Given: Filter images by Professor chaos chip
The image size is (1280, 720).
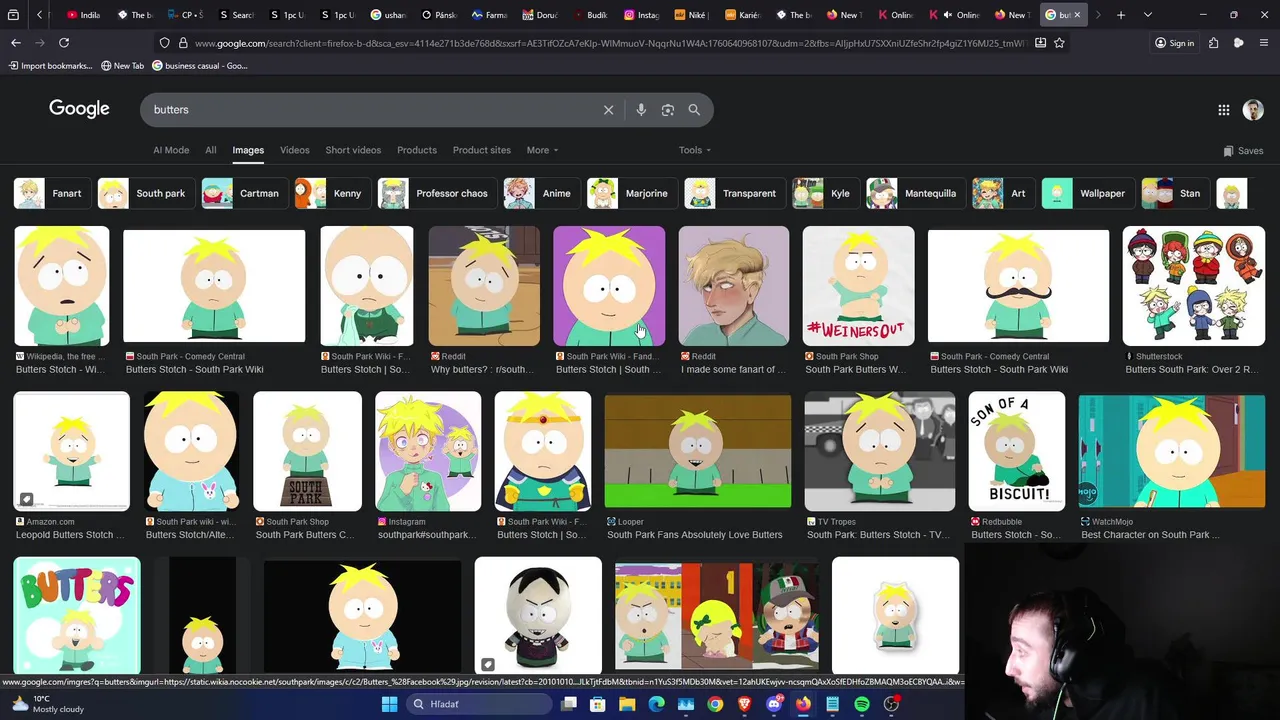Looking at the screenshot, I should coord(437,193).
